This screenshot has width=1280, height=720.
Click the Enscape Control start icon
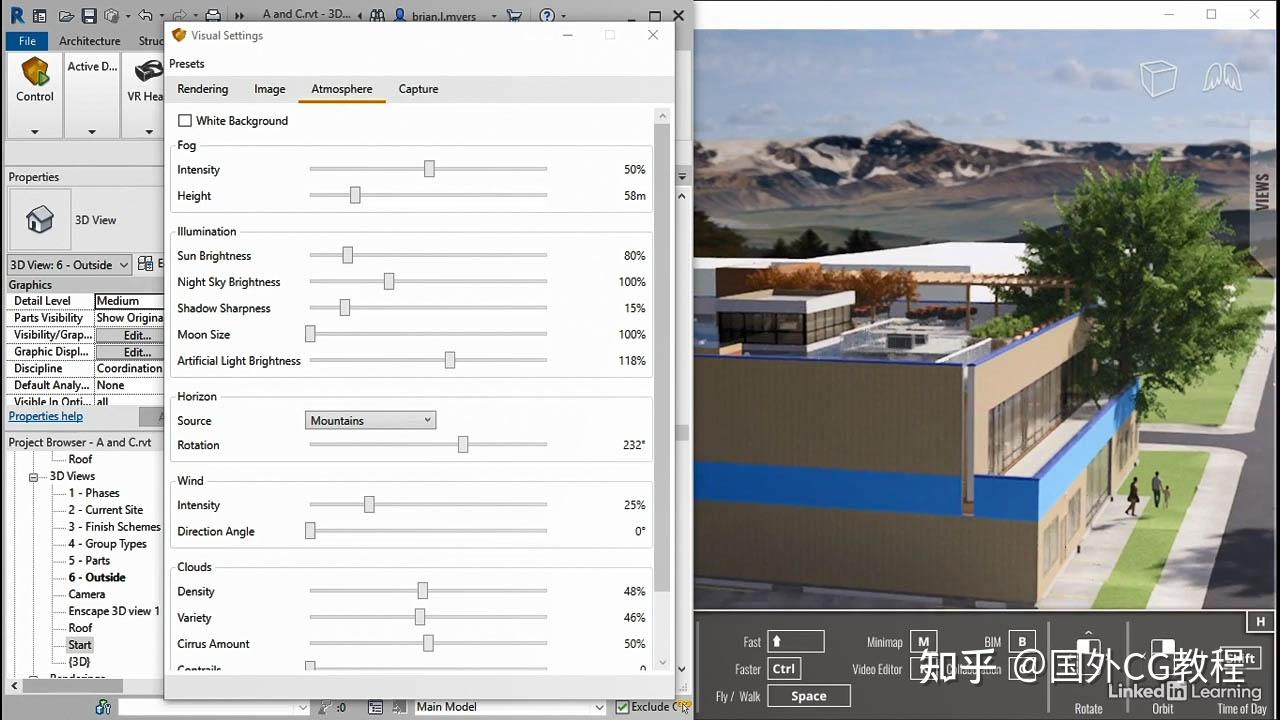(35, 72)
